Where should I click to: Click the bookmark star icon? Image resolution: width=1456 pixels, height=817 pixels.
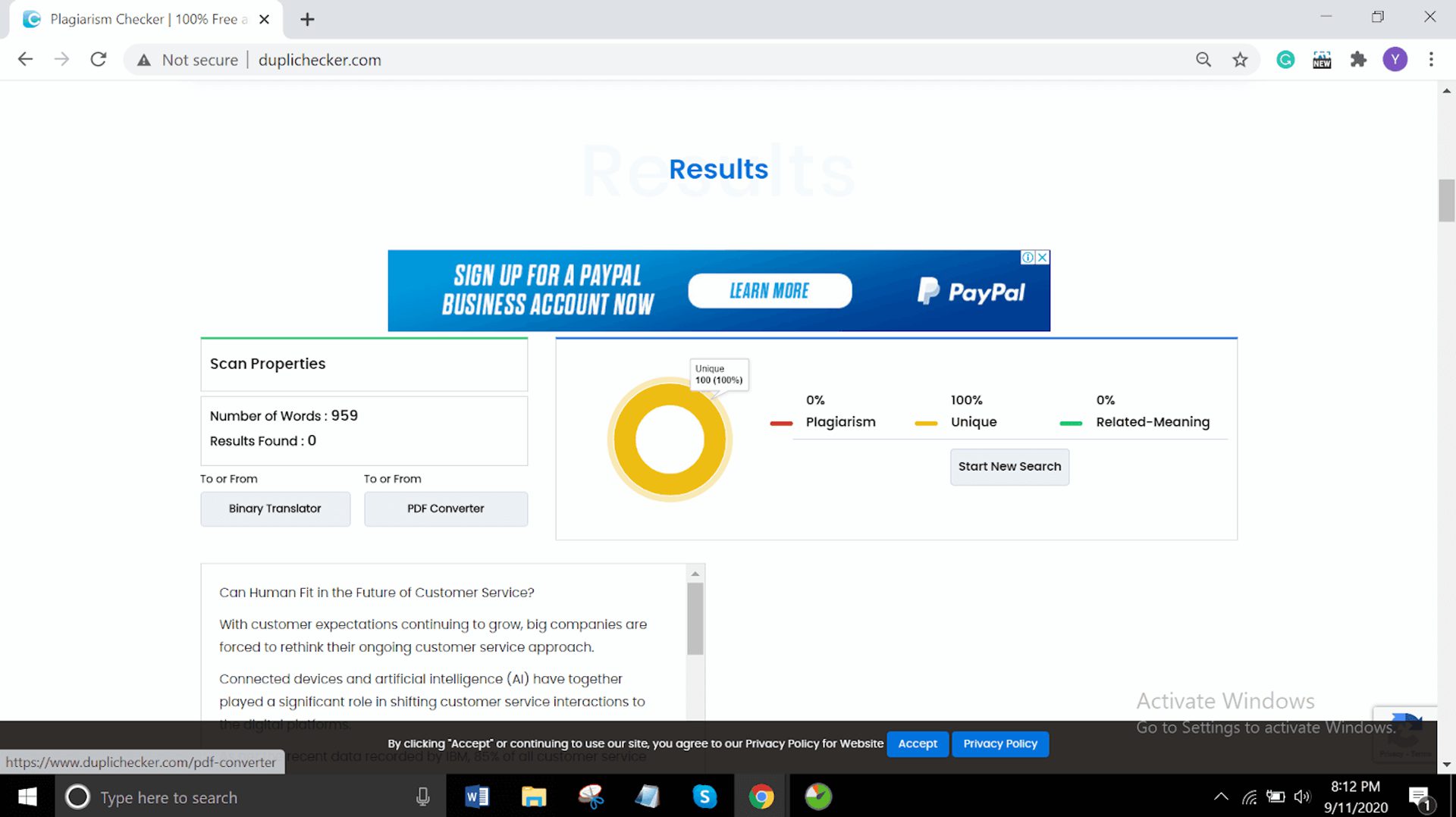pos(1240,60)
